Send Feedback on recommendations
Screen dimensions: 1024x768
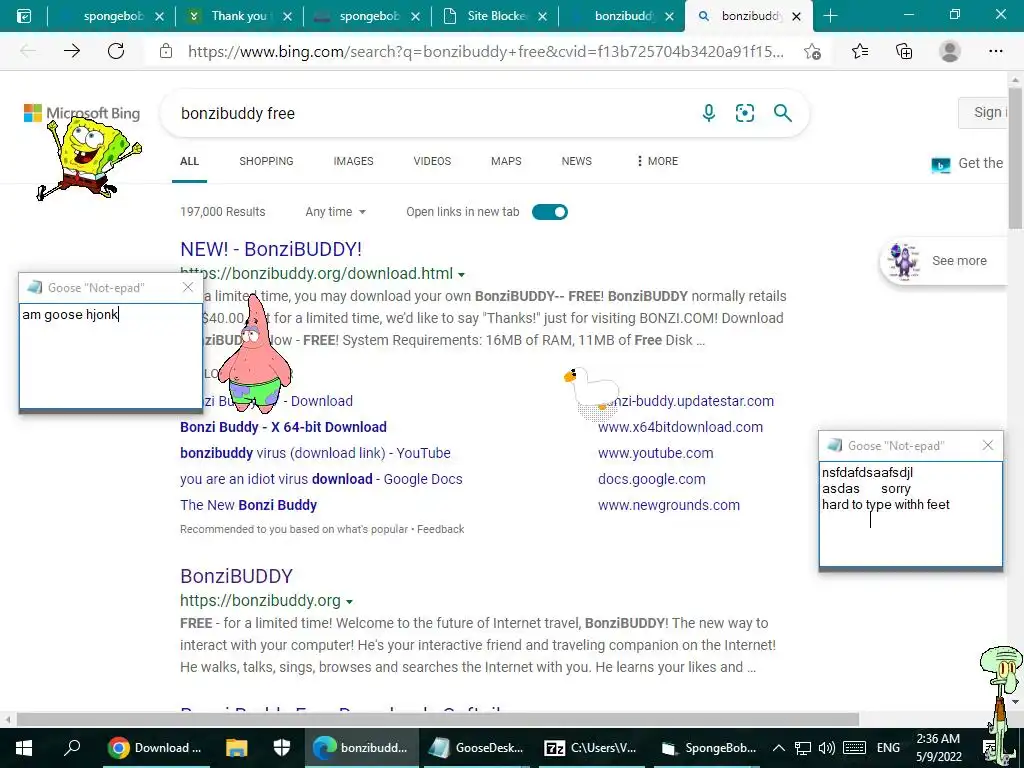pos(441,529)
